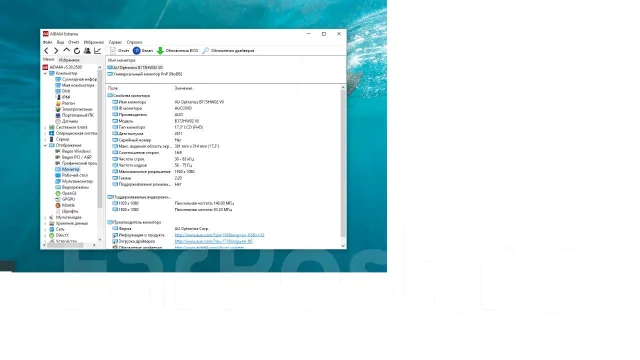Select Датчики tree item
Screen dimensions: 640x360
tap(67, 121)
